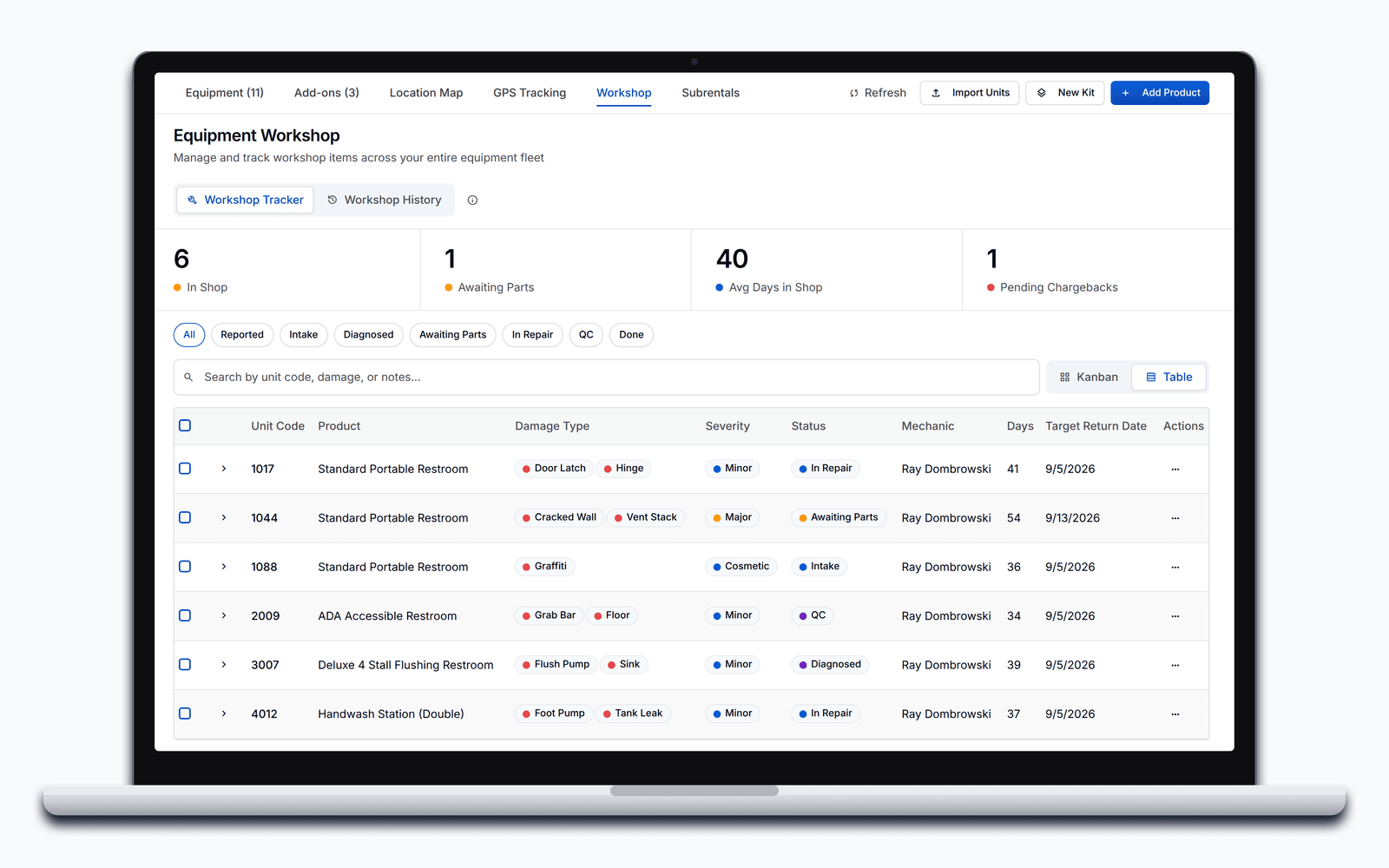1389x868 pixels.
Task: Select the checkbox for unit 1088
Action: (185, 567)
